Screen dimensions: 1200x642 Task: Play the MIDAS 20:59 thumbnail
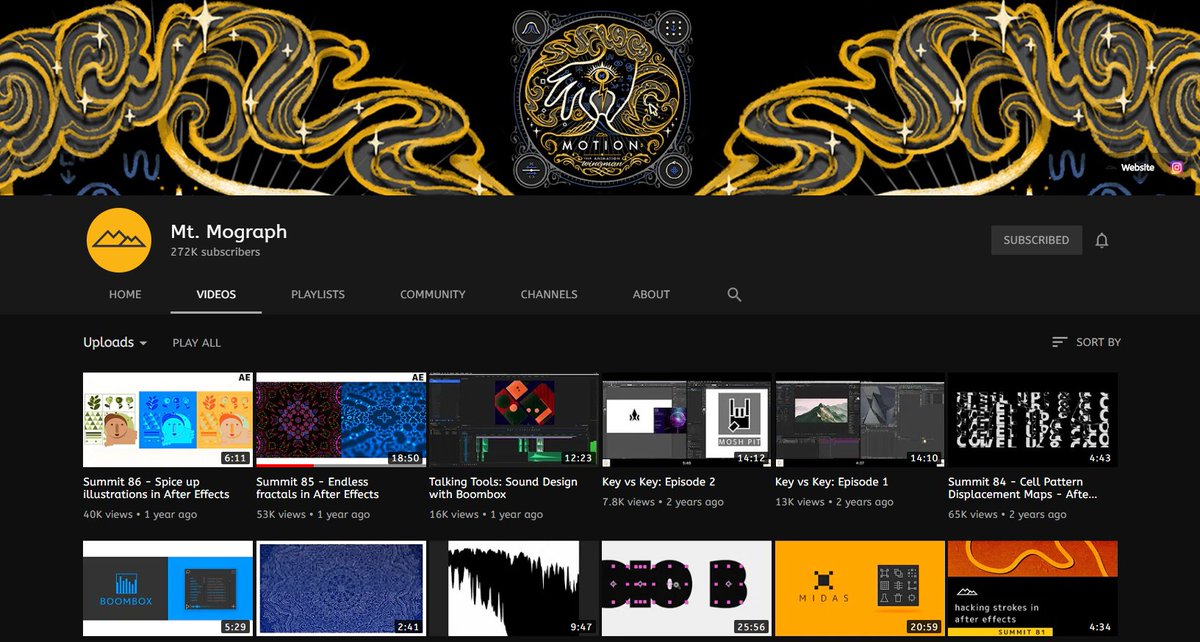(x=860, y=590)
